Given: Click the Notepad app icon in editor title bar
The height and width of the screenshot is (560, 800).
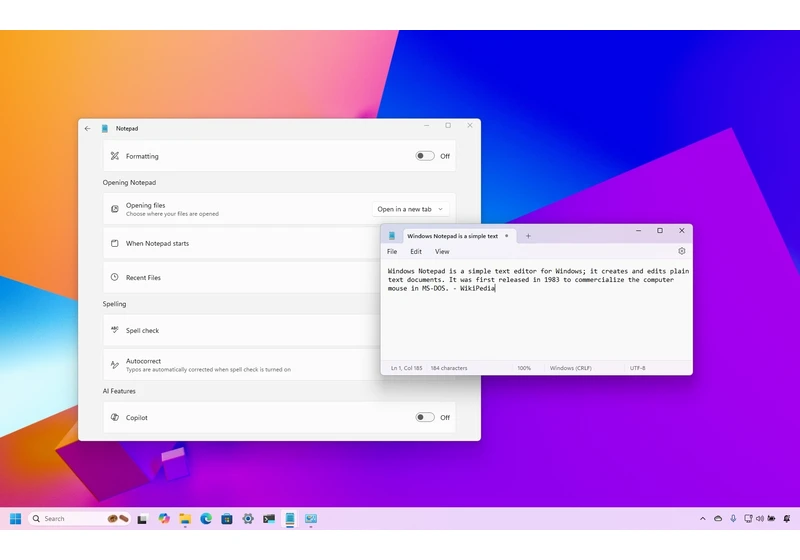Looking at the screenshot, I should 392,236.
